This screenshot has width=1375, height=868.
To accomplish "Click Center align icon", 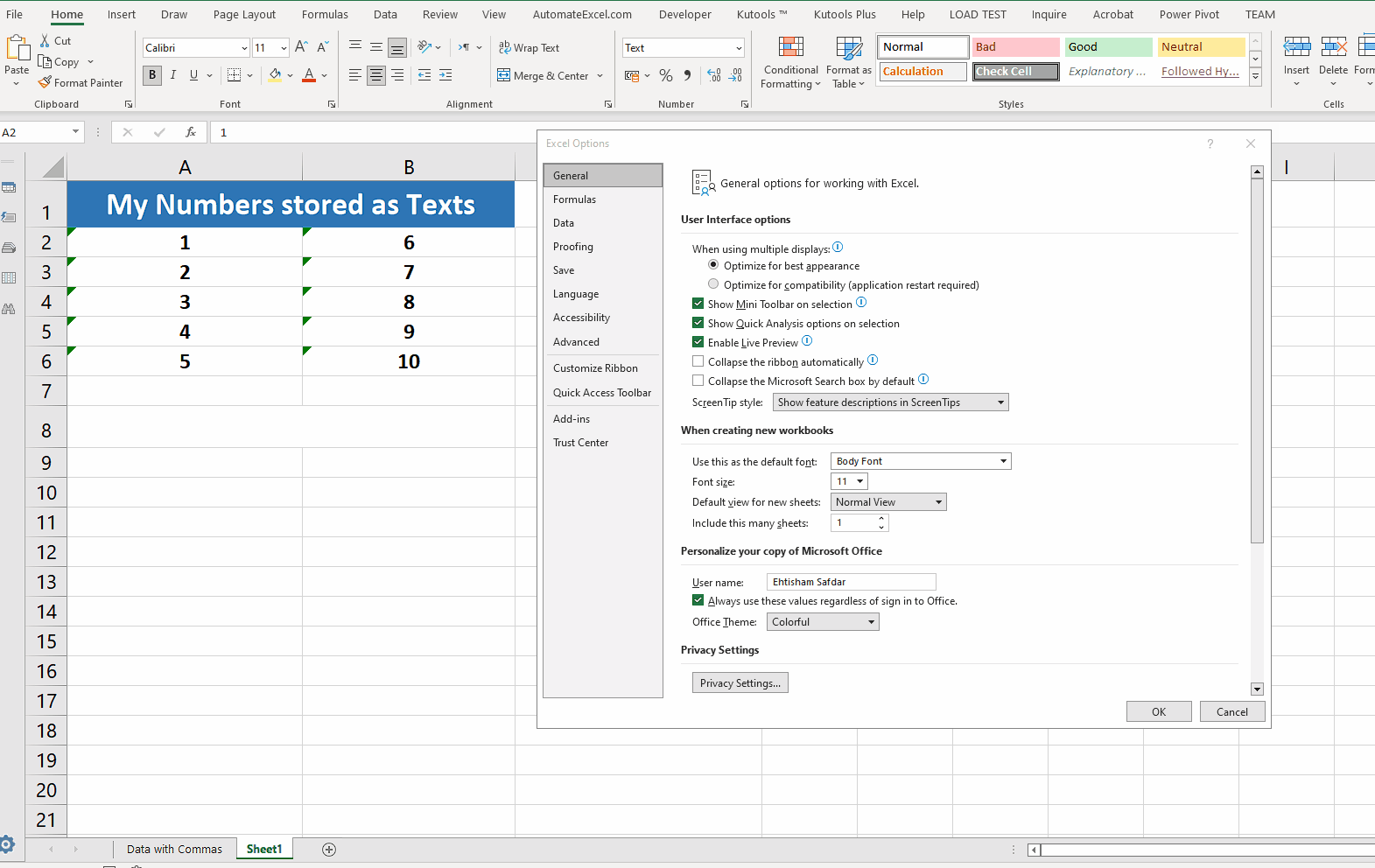I will (x=375, y=75).
